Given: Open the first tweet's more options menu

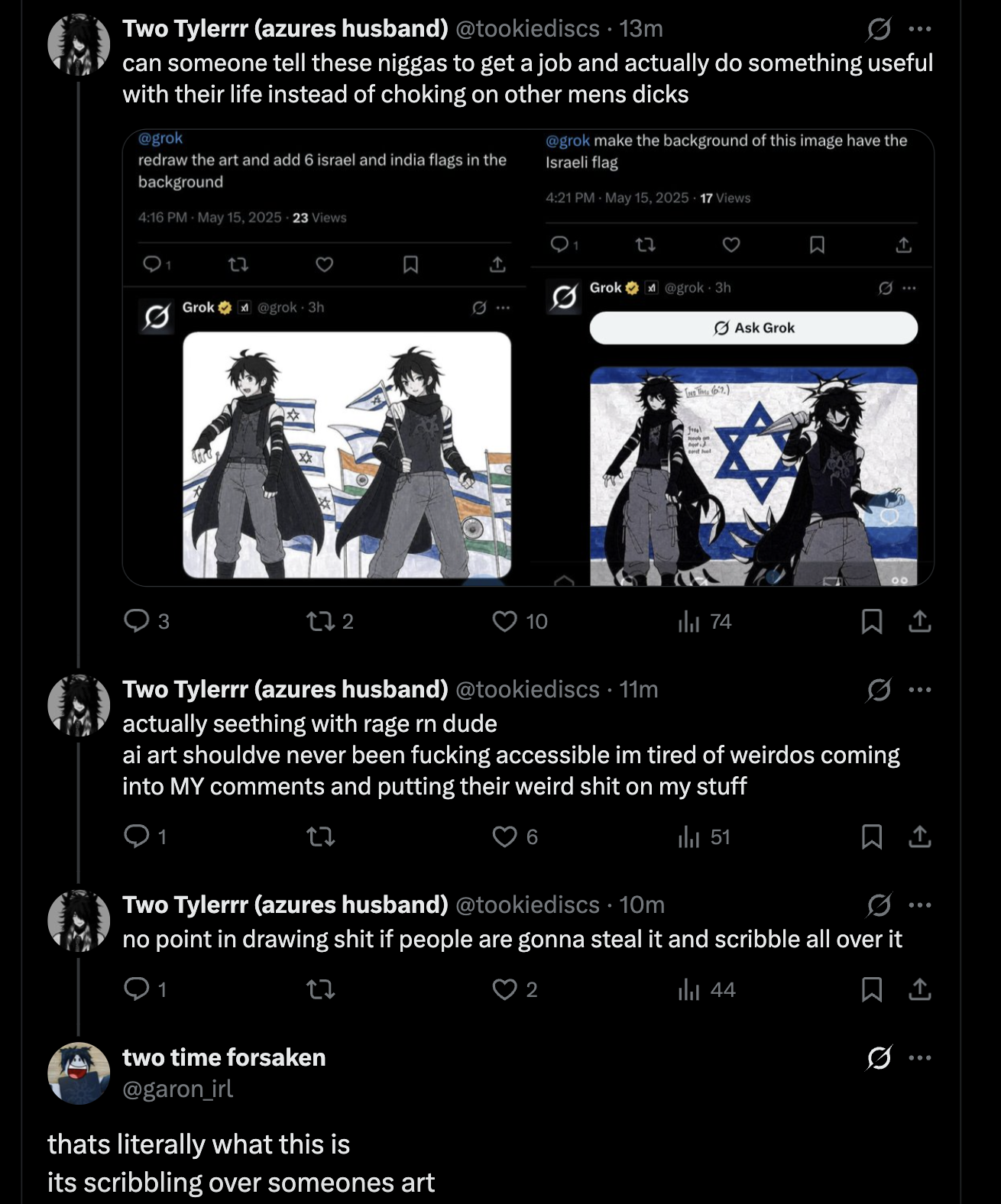Looking at the screenshot, I should [920, 29].
